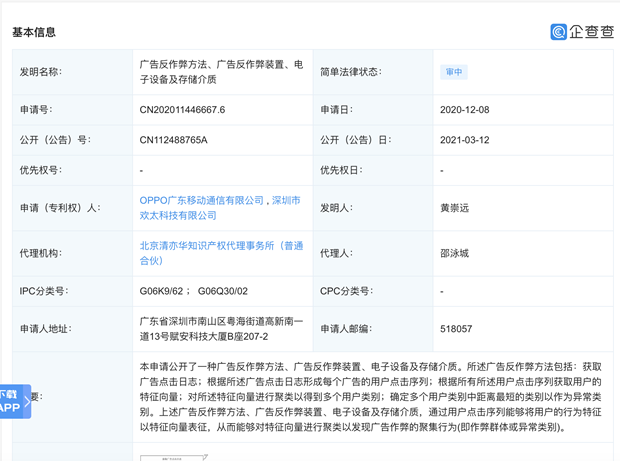Screen dimensions: 620x461
Task: Click application date 2020-12-08
Action: click(465, 110)
